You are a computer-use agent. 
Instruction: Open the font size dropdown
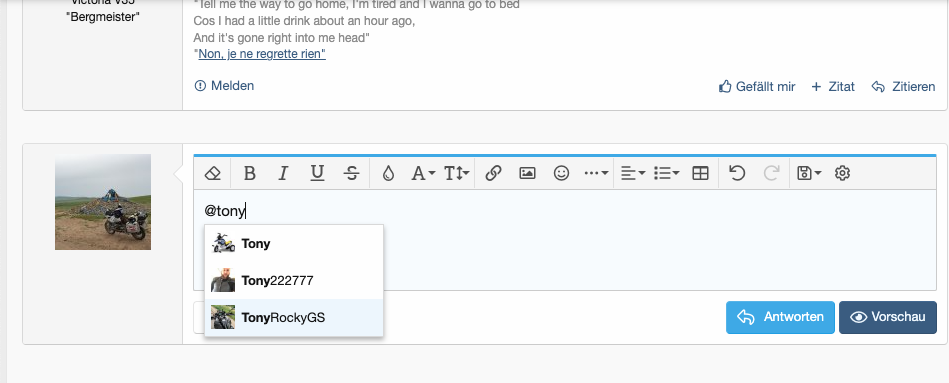[457, 174]
